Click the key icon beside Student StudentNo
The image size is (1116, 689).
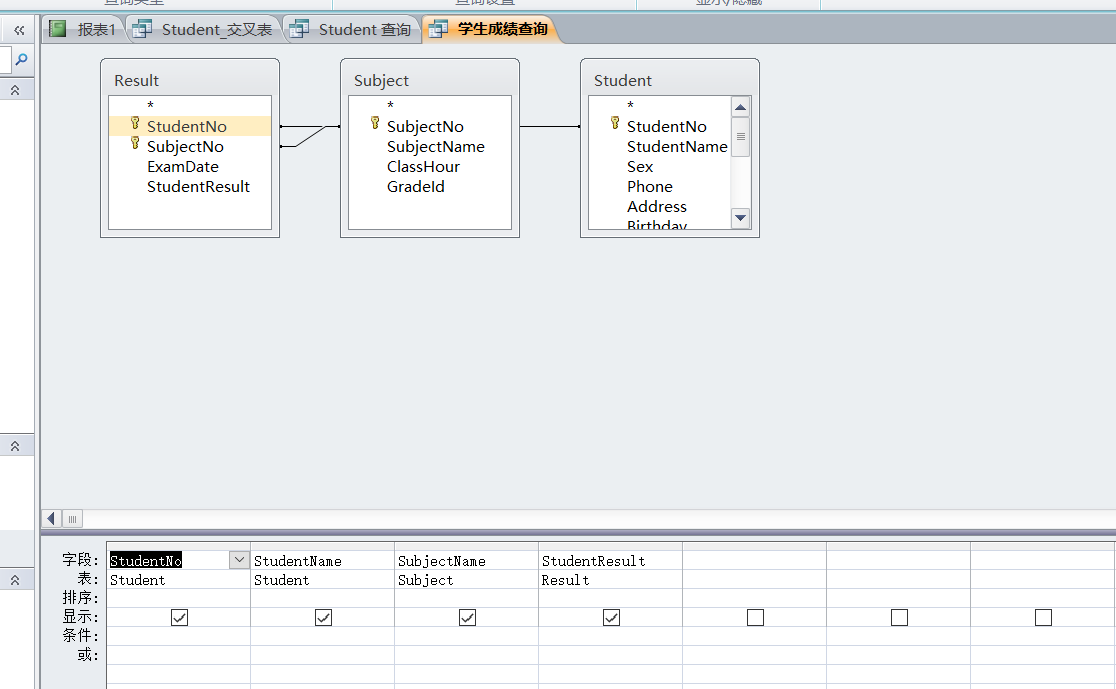(x=615, y=124)
